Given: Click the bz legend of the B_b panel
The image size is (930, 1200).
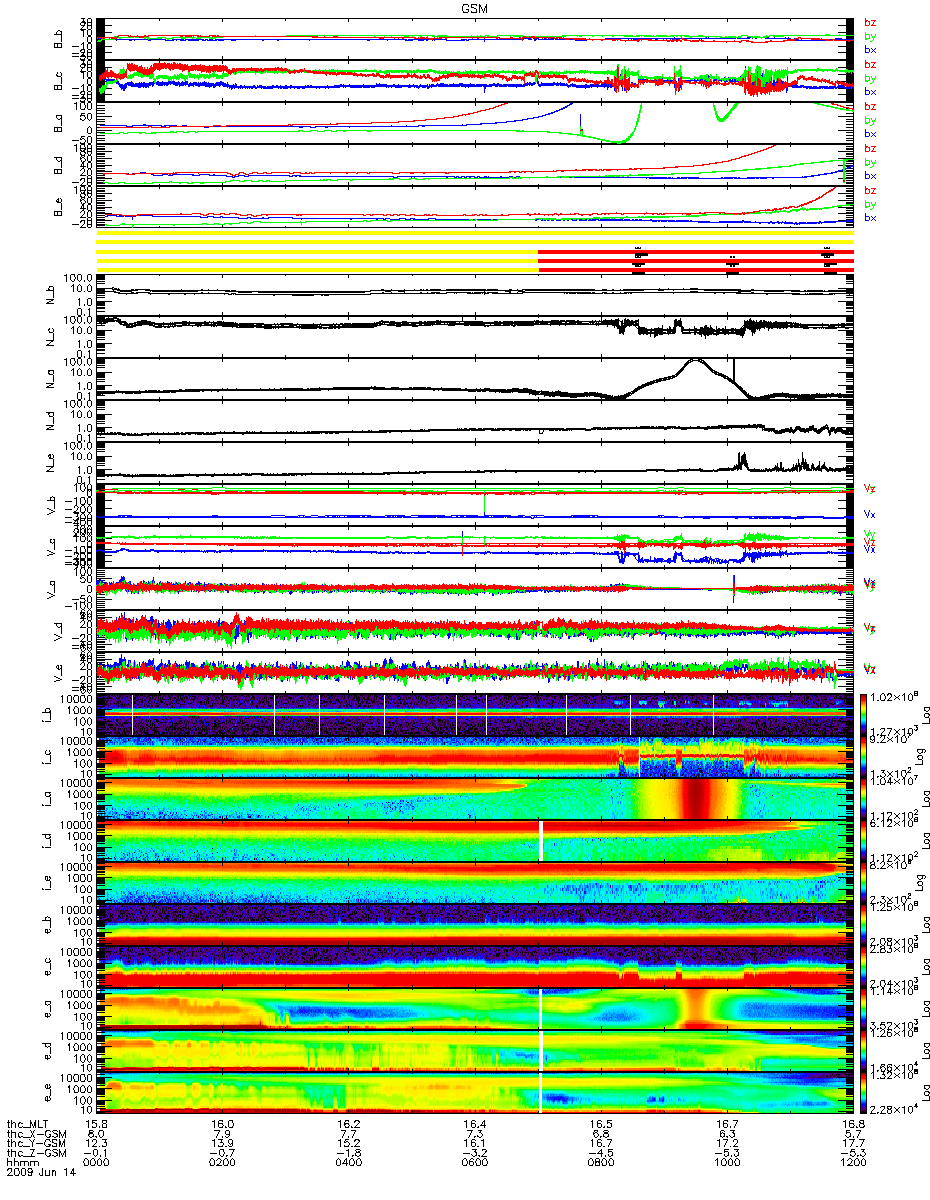Looking at the screenshot, I should point(869,23).
